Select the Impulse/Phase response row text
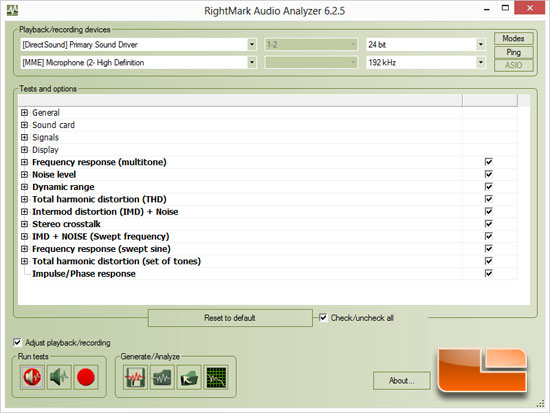The width and height of the screenshot is (550, 413). [84, 274]
